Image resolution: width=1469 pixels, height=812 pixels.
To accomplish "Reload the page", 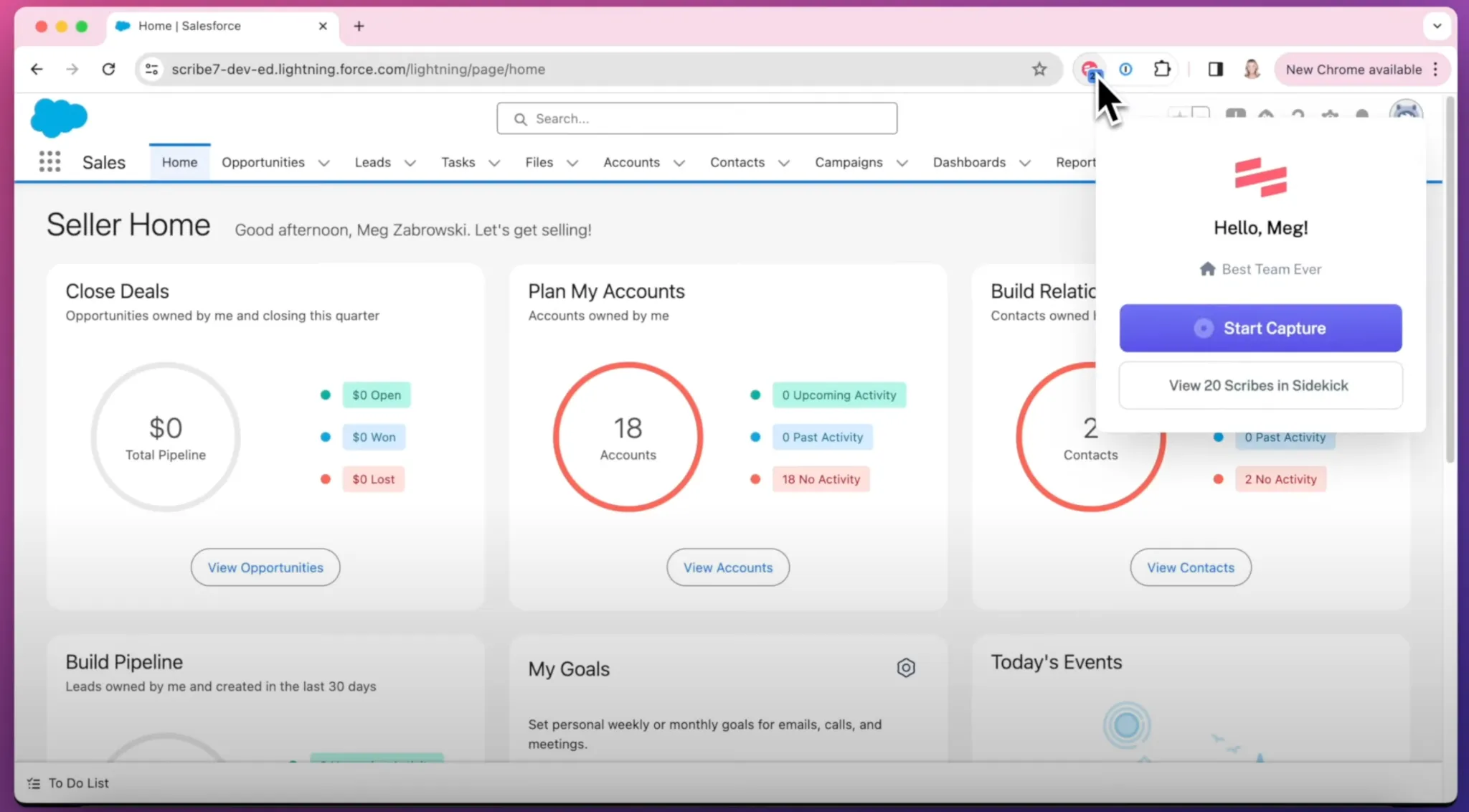I will [108, 69].
